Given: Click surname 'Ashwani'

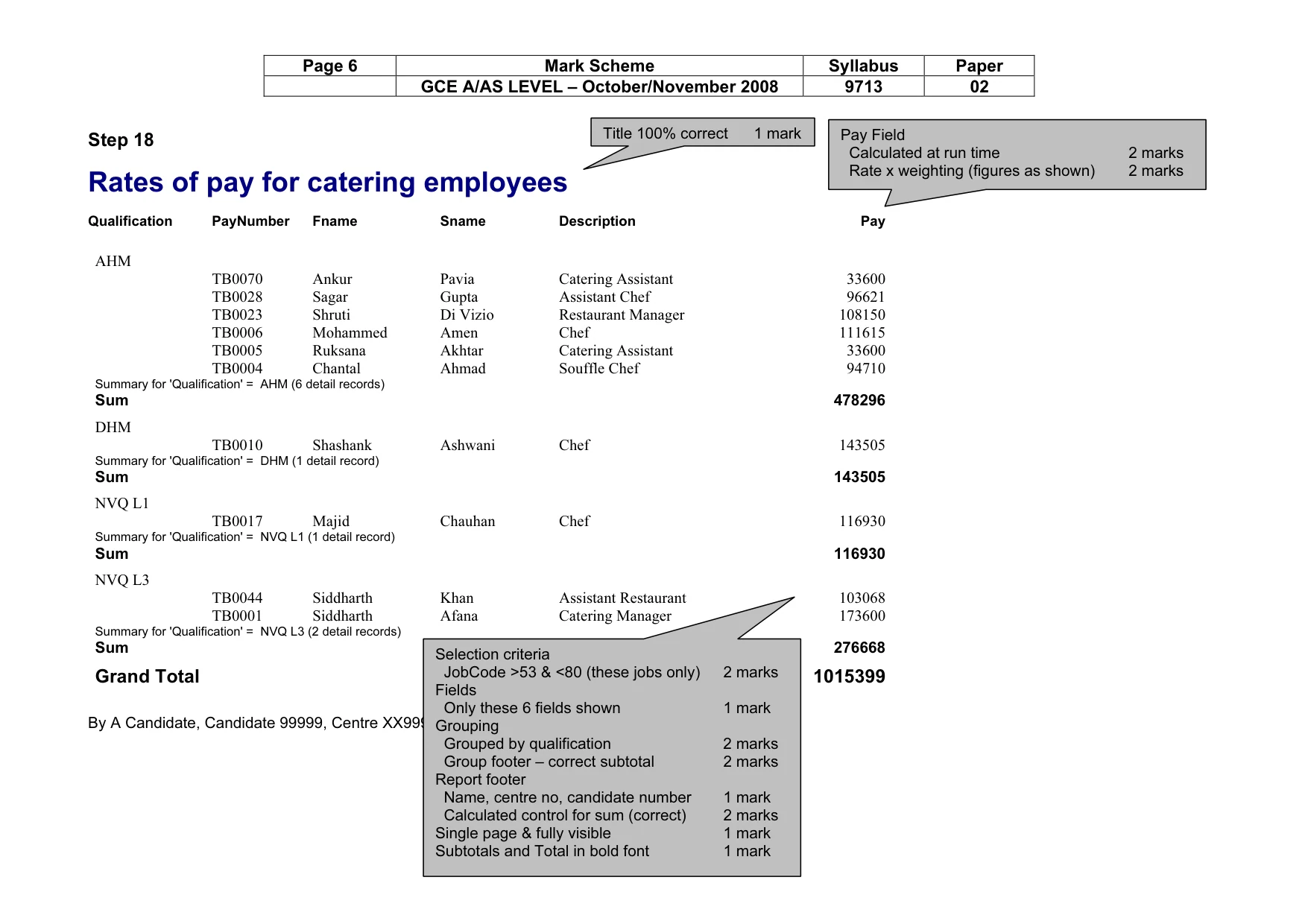Looking at the screenshot, I should point(467,446).
